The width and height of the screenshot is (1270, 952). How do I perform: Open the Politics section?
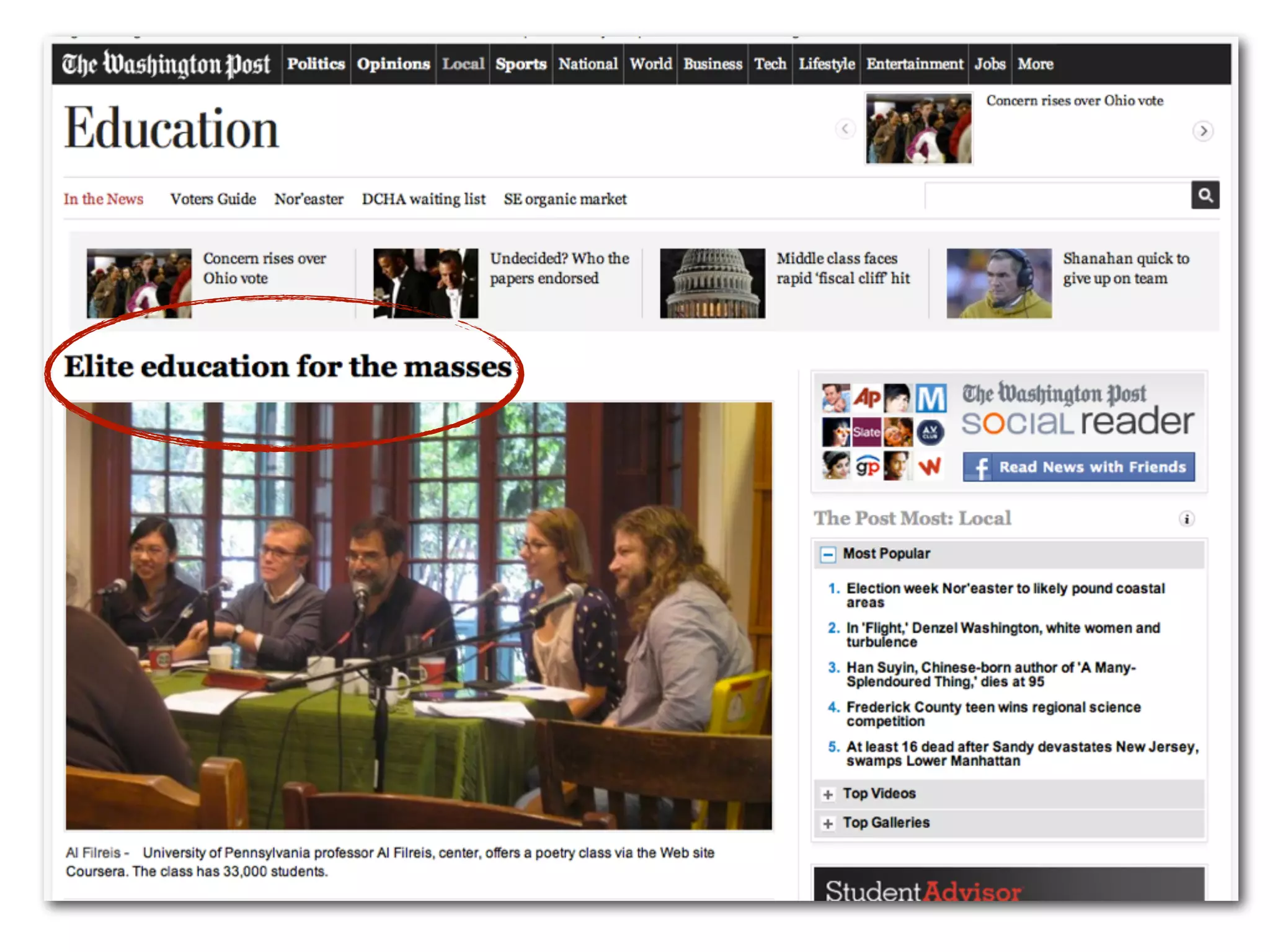316,64
